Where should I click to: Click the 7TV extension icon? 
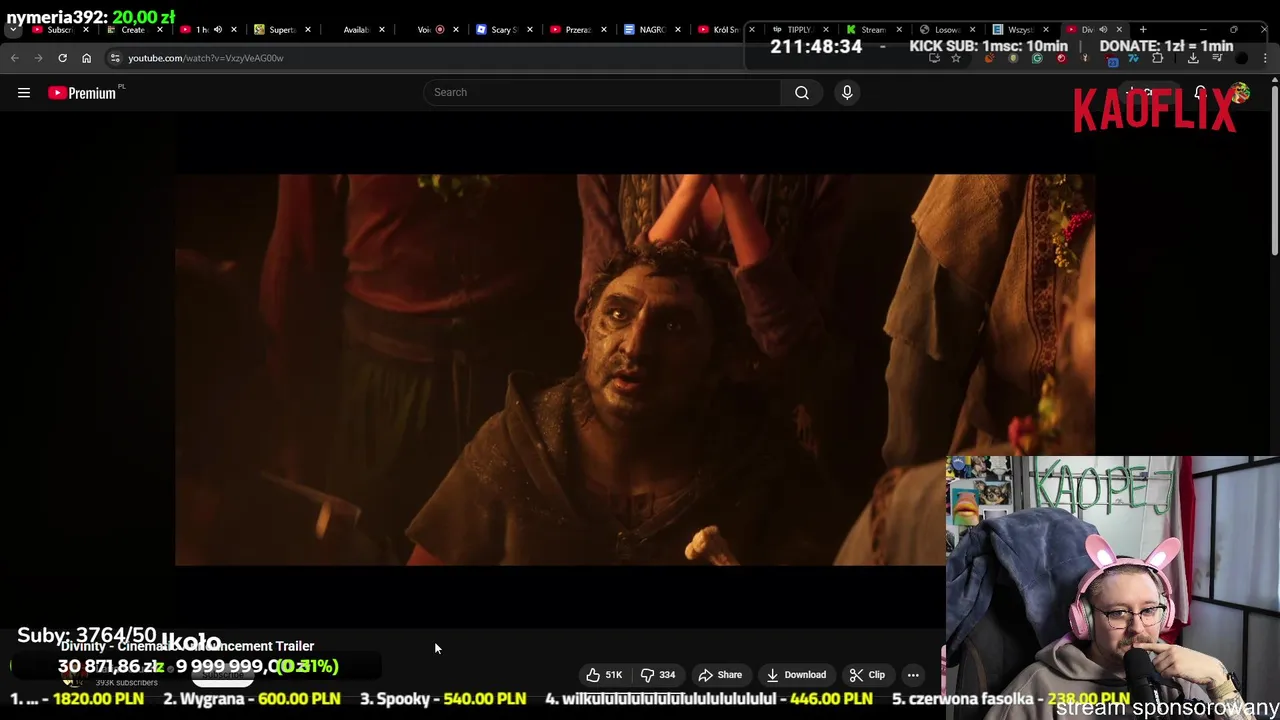[x=1134, y=58]
